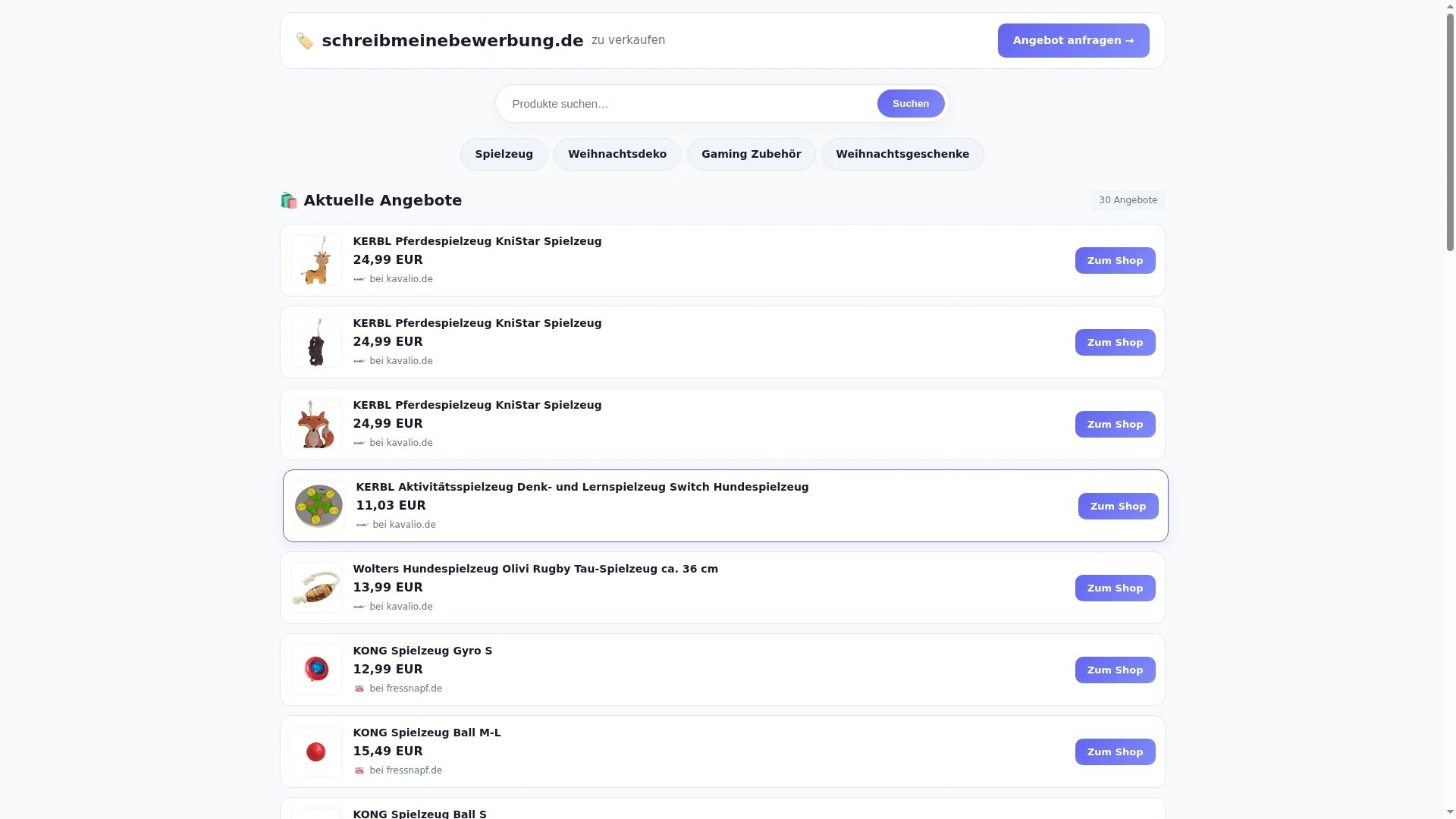This screenshot has width=1456, height=819.
Task: Click Zum Shop for Wolters Olivi Rugby toy
Action: (x=1115, y=588)
